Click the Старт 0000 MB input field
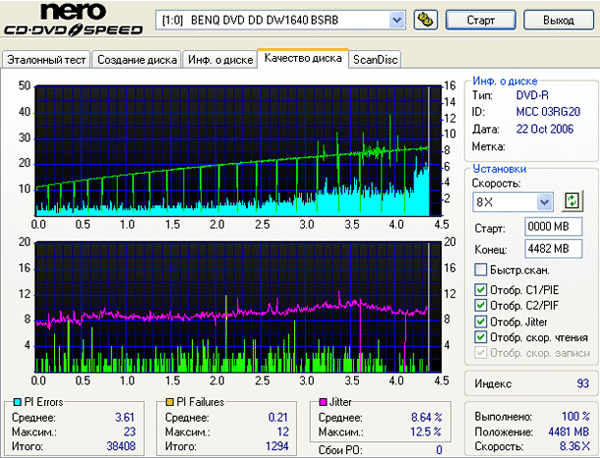Image resolution: width=600 pixels, height=458 pixels. pyautogui.click(x=553, y=227)
